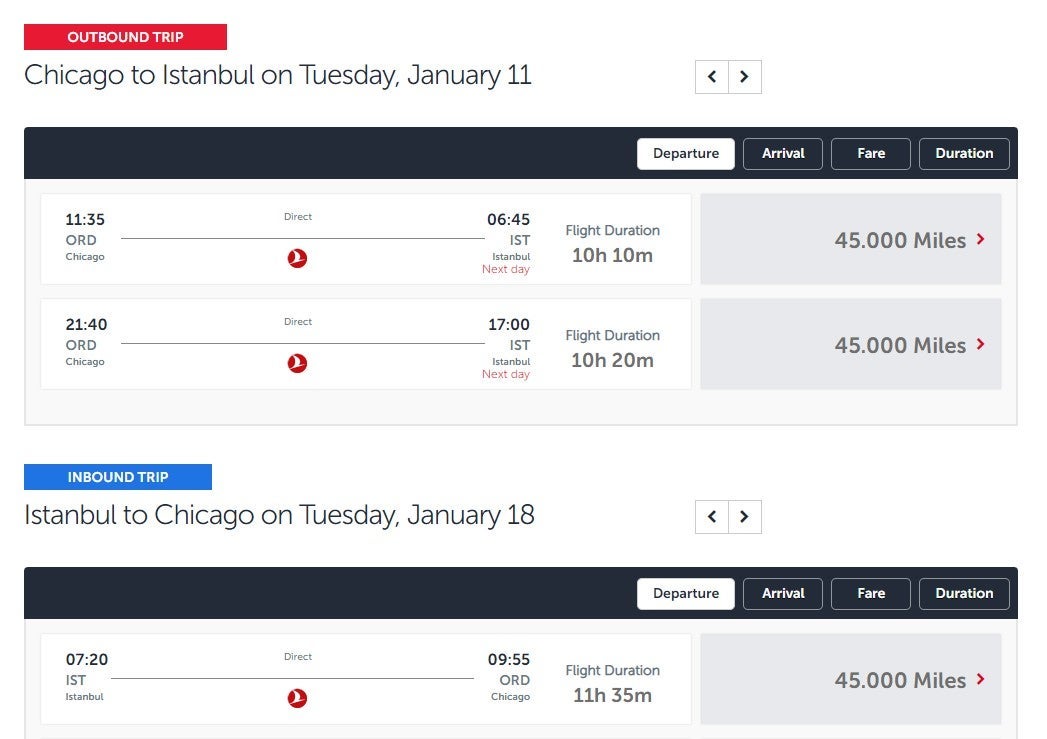The image size is (1047, 739).
Task: Expand 45.000 Miles fare for 11:35 flight
Action: tap(851, 240)
